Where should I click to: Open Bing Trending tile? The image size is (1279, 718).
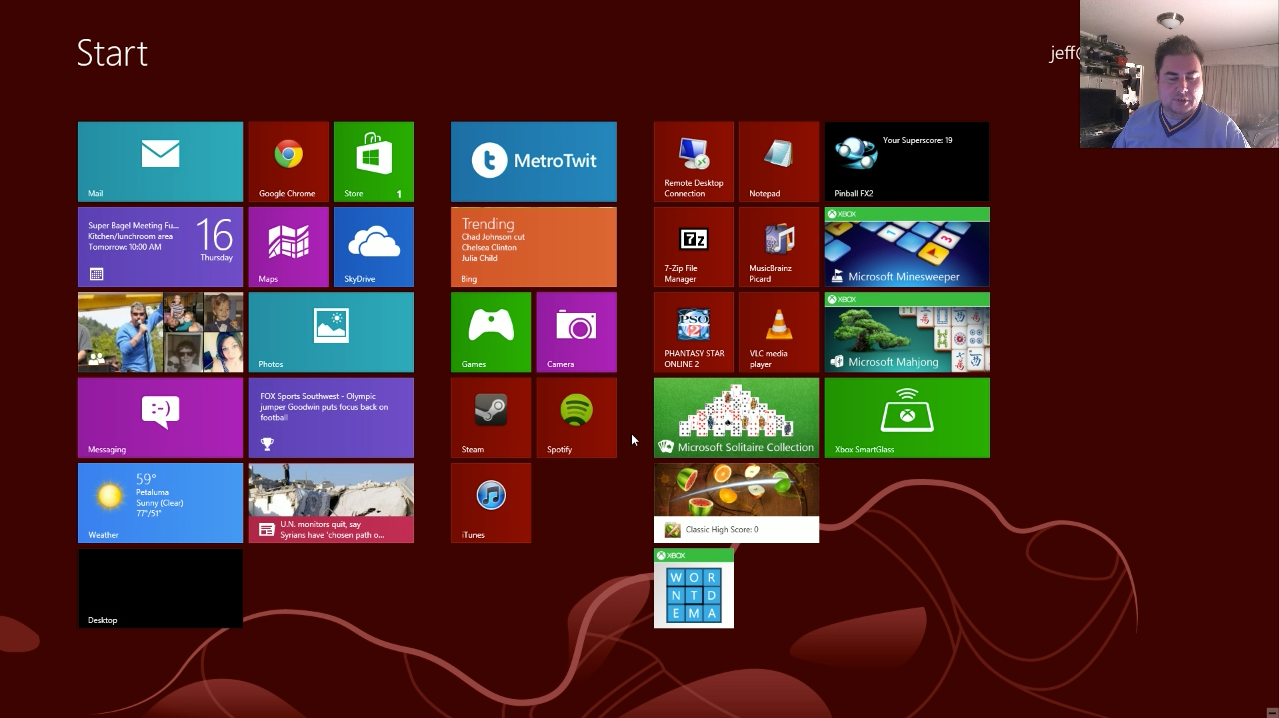point(534,247)
